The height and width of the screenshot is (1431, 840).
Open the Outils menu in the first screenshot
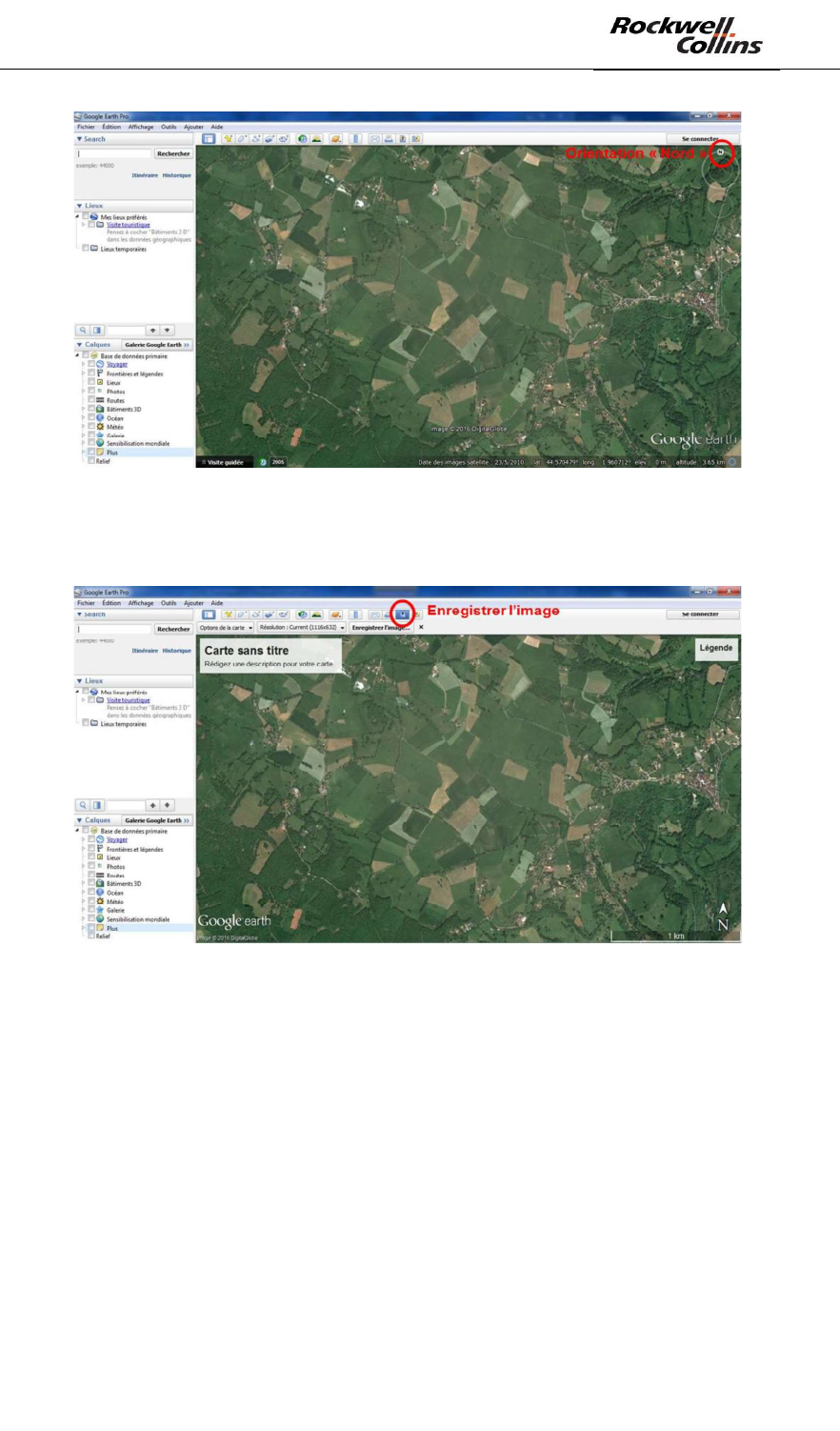[x=169, y=127]
